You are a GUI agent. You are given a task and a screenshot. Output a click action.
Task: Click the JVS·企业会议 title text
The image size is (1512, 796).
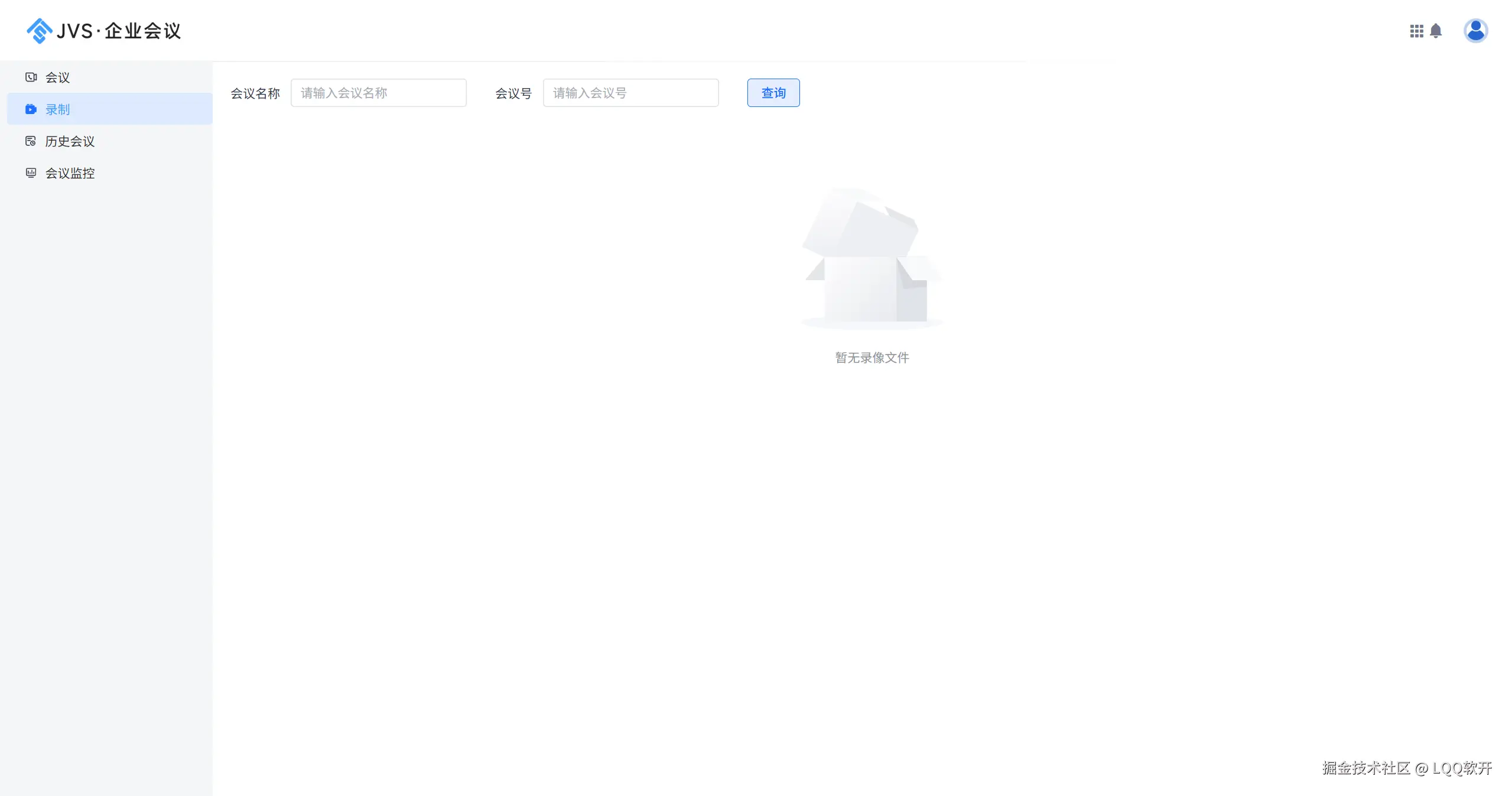pos(119,31)
